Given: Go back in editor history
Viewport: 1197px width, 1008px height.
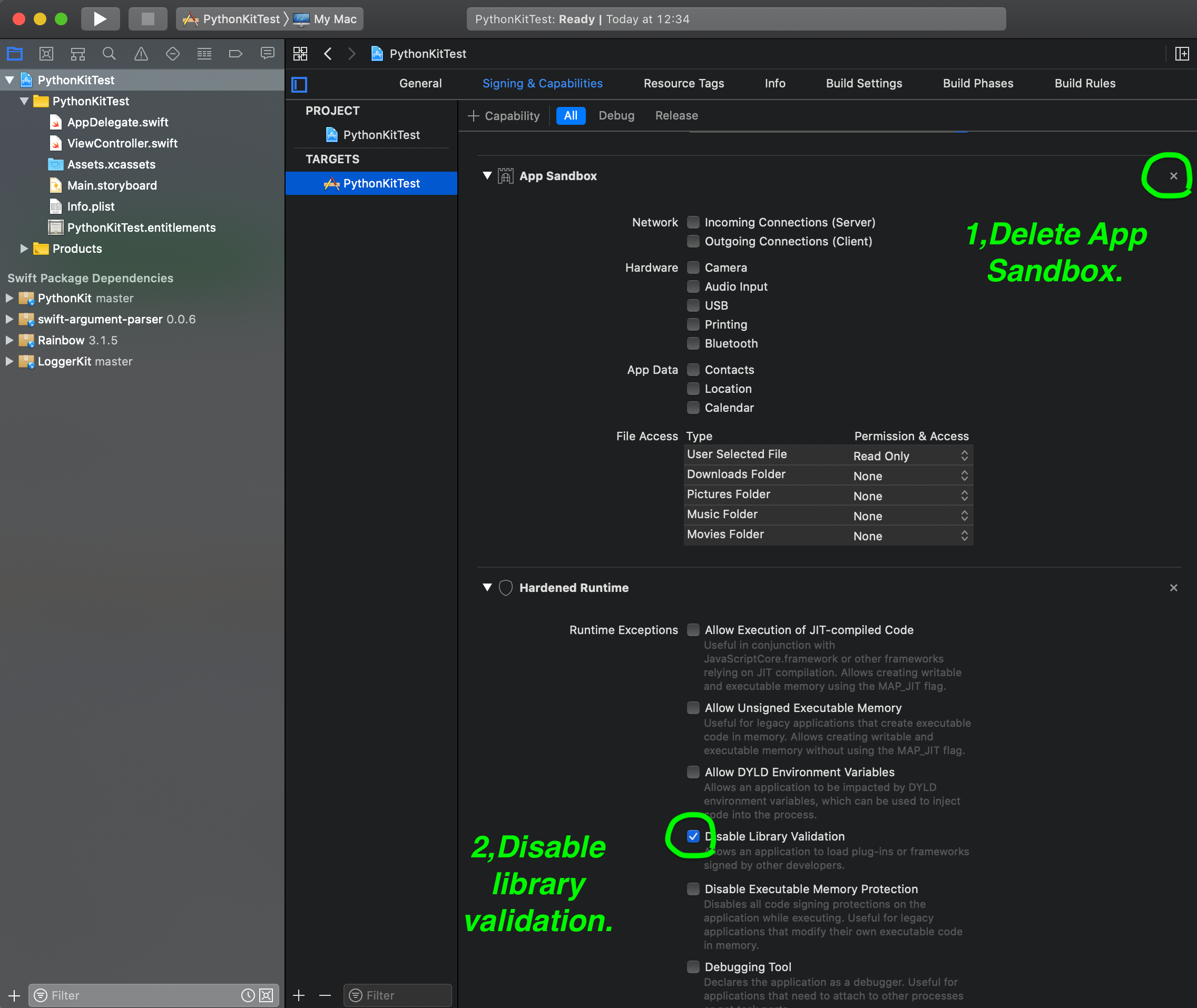Looking at the screenshot, I should (328, 54).
